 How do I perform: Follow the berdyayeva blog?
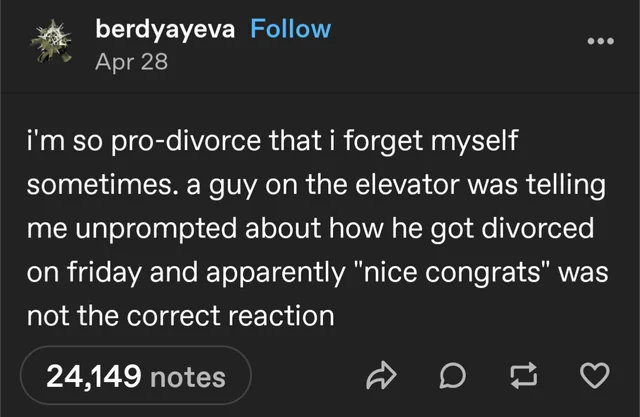coord(290,29)
